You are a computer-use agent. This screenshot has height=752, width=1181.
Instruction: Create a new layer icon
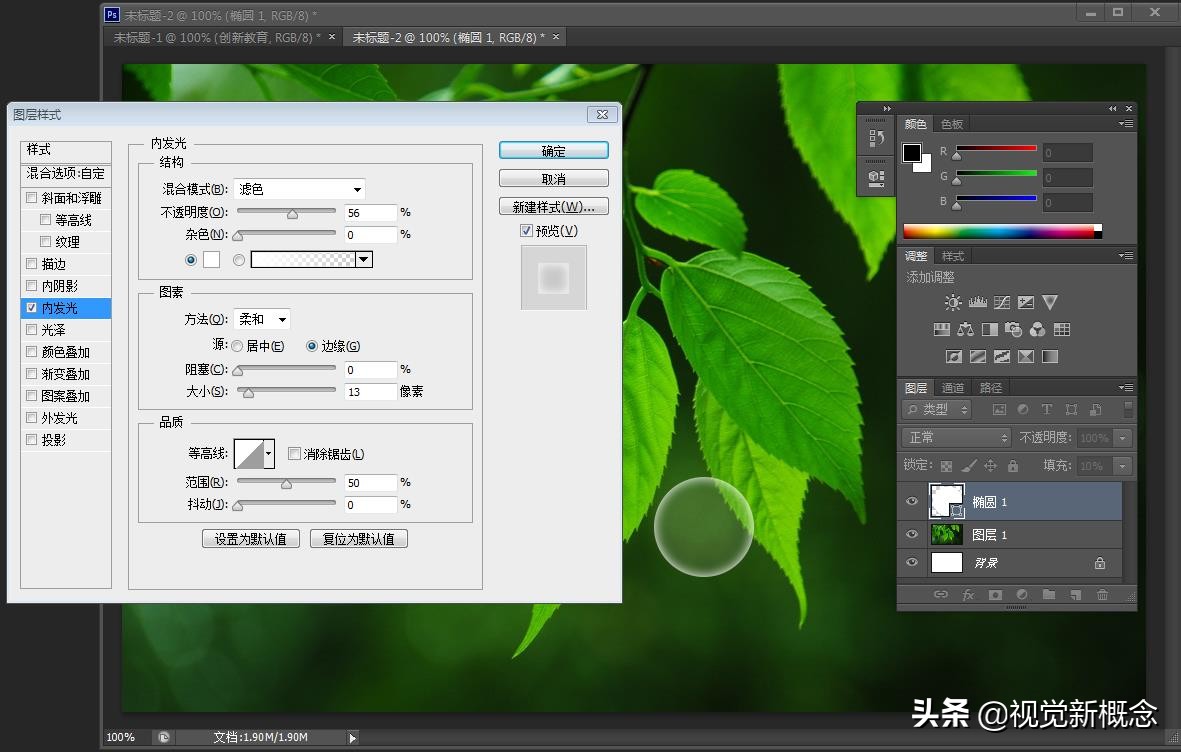[1076, 595]
